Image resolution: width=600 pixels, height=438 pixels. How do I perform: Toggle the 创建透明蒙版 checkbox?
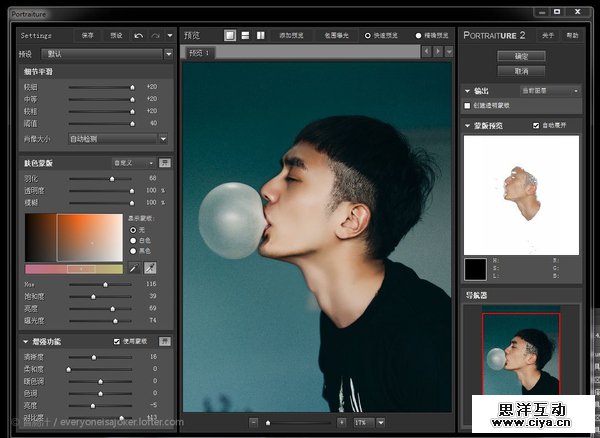pos(468,104)
